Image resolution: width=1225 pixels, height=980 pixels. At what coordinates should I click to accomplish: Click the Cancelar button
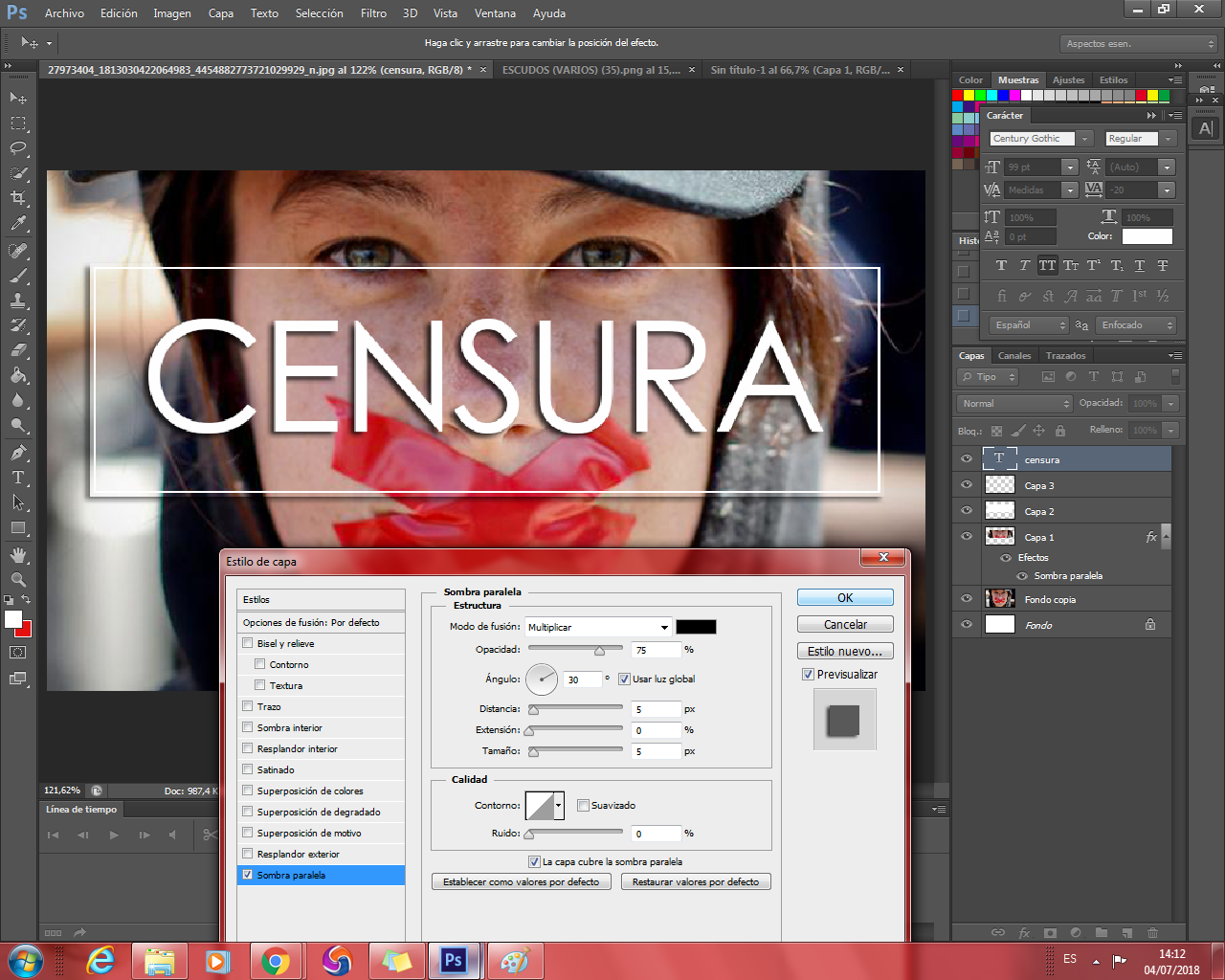point(845,624)
